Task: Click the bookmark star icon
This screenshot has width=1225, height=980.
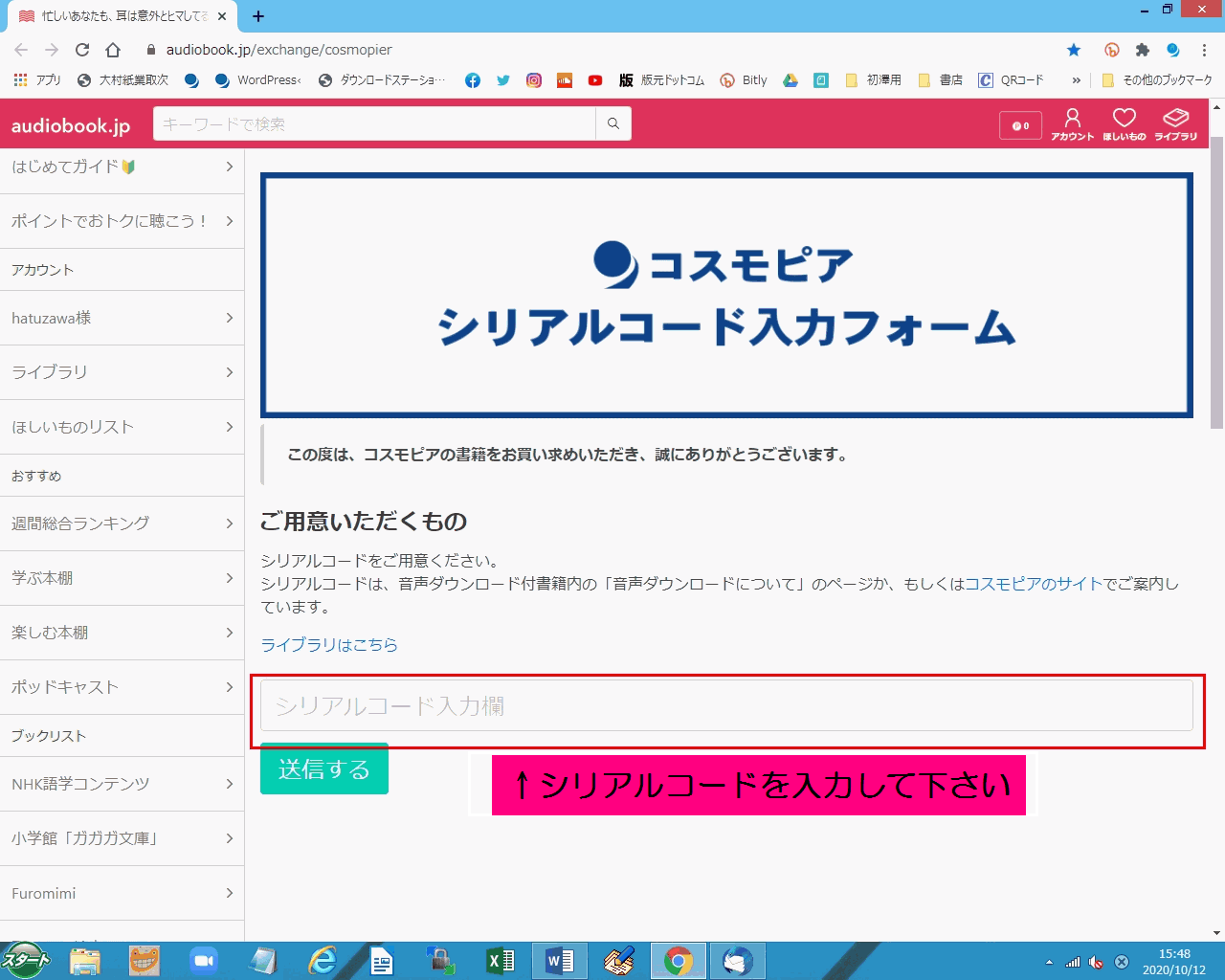Action: click(x=1074, y=50)
